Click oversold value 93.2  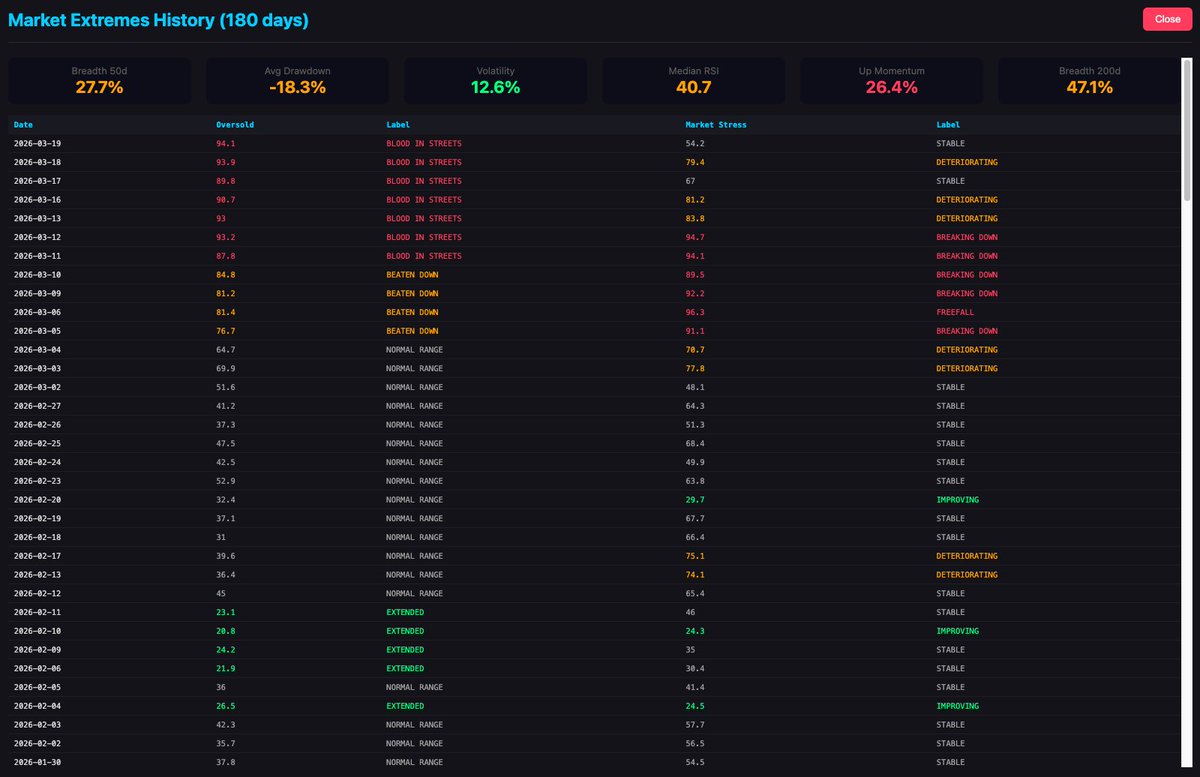tap(225, 237)
